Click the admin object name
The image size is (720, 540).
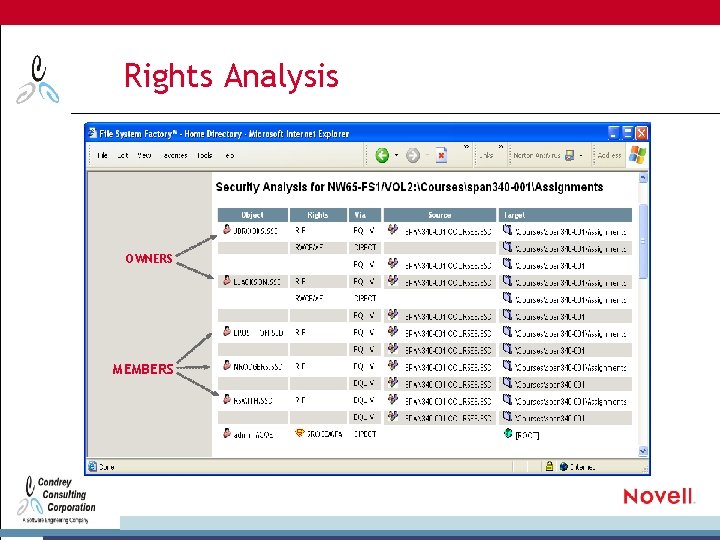tap(253, 435)
